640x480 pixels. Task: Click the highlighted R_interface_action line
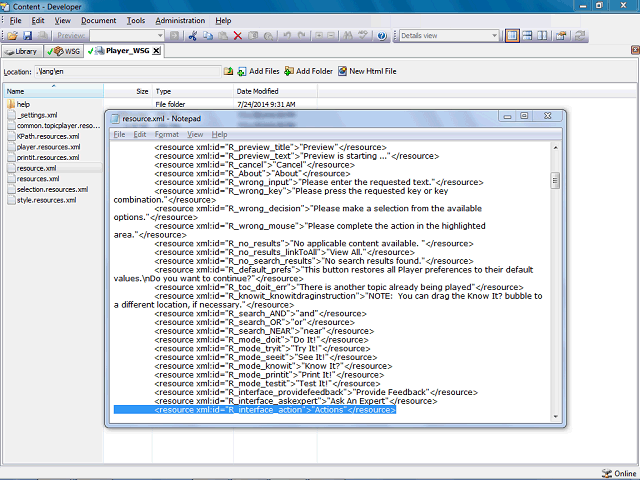point(255,410)
